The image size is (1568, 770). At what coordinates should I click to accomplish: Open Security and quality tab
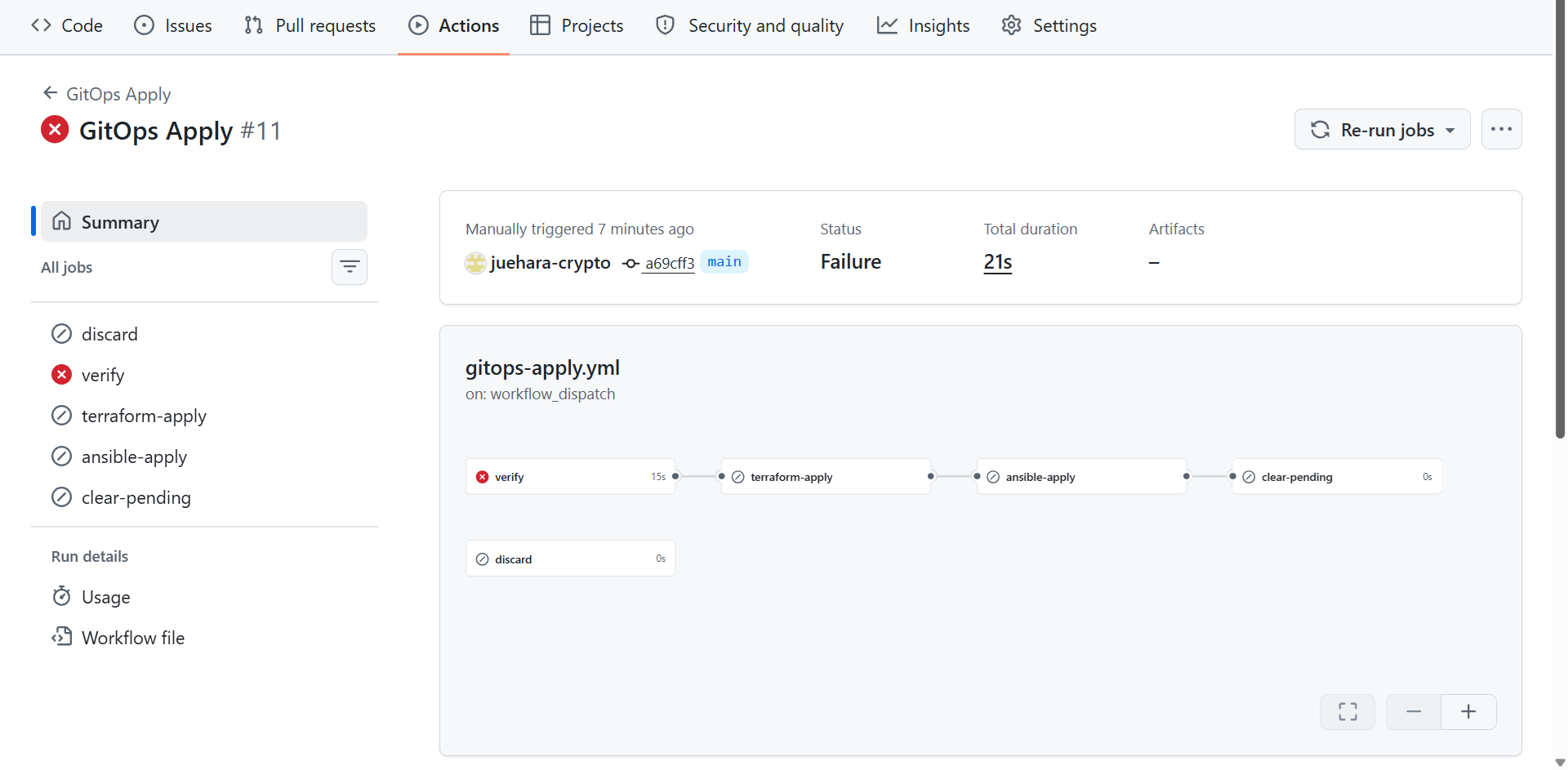tap(750, 25)
